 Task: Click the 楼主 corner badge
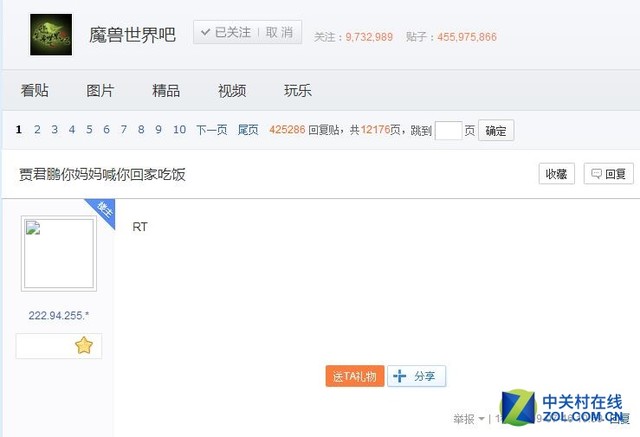[x=104, y=210]
